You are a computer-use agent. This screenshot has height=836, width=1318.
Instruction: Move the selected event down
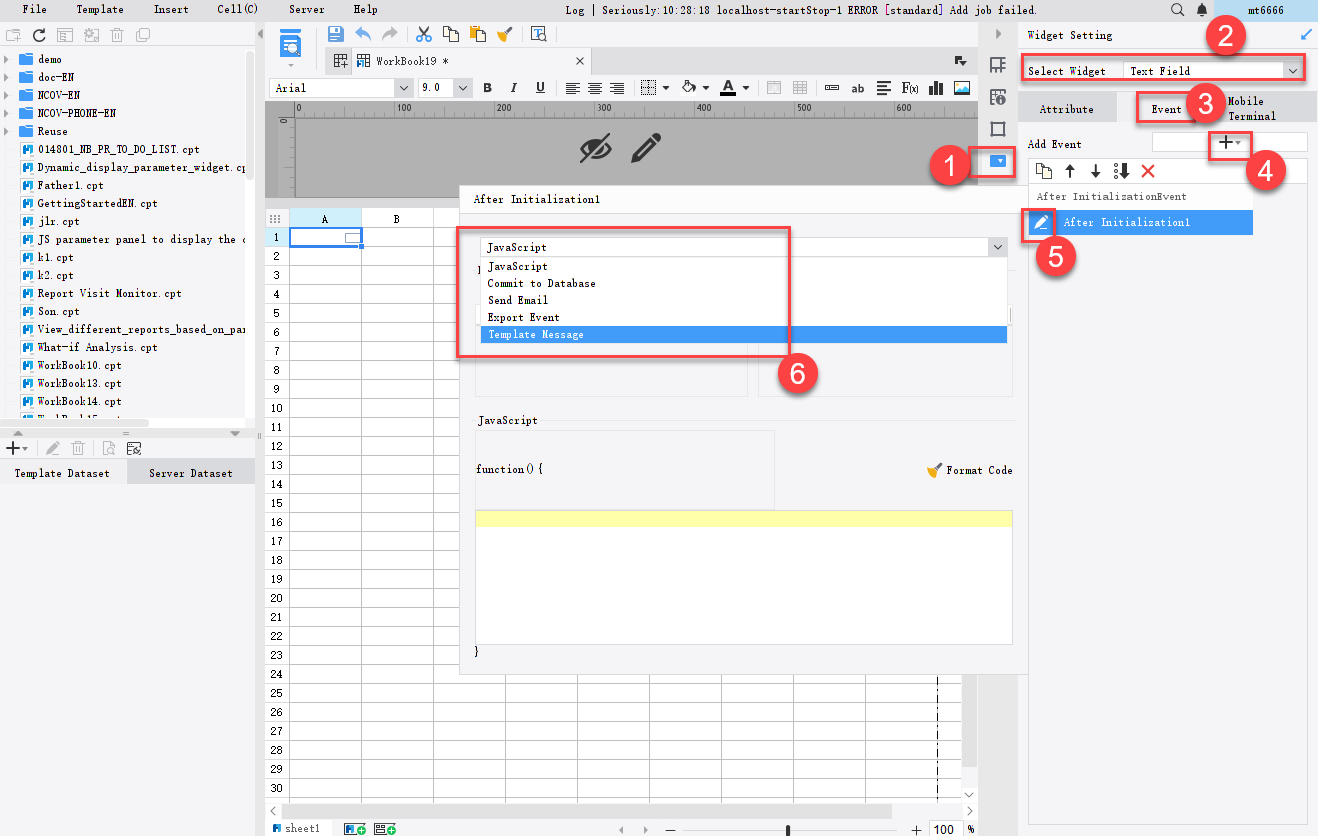[1095, 171]
